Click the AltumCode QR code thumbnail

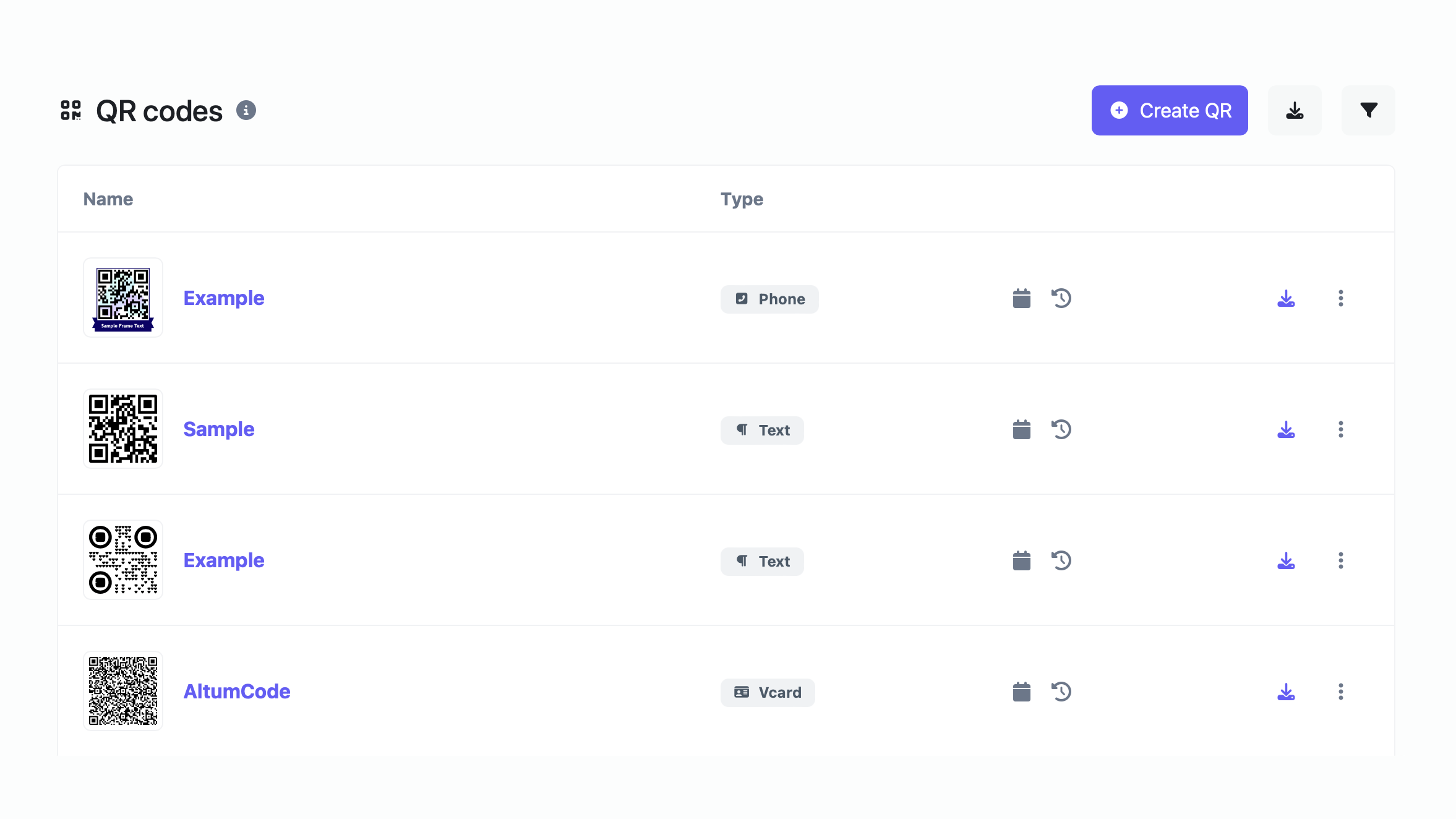pos(123,691)
